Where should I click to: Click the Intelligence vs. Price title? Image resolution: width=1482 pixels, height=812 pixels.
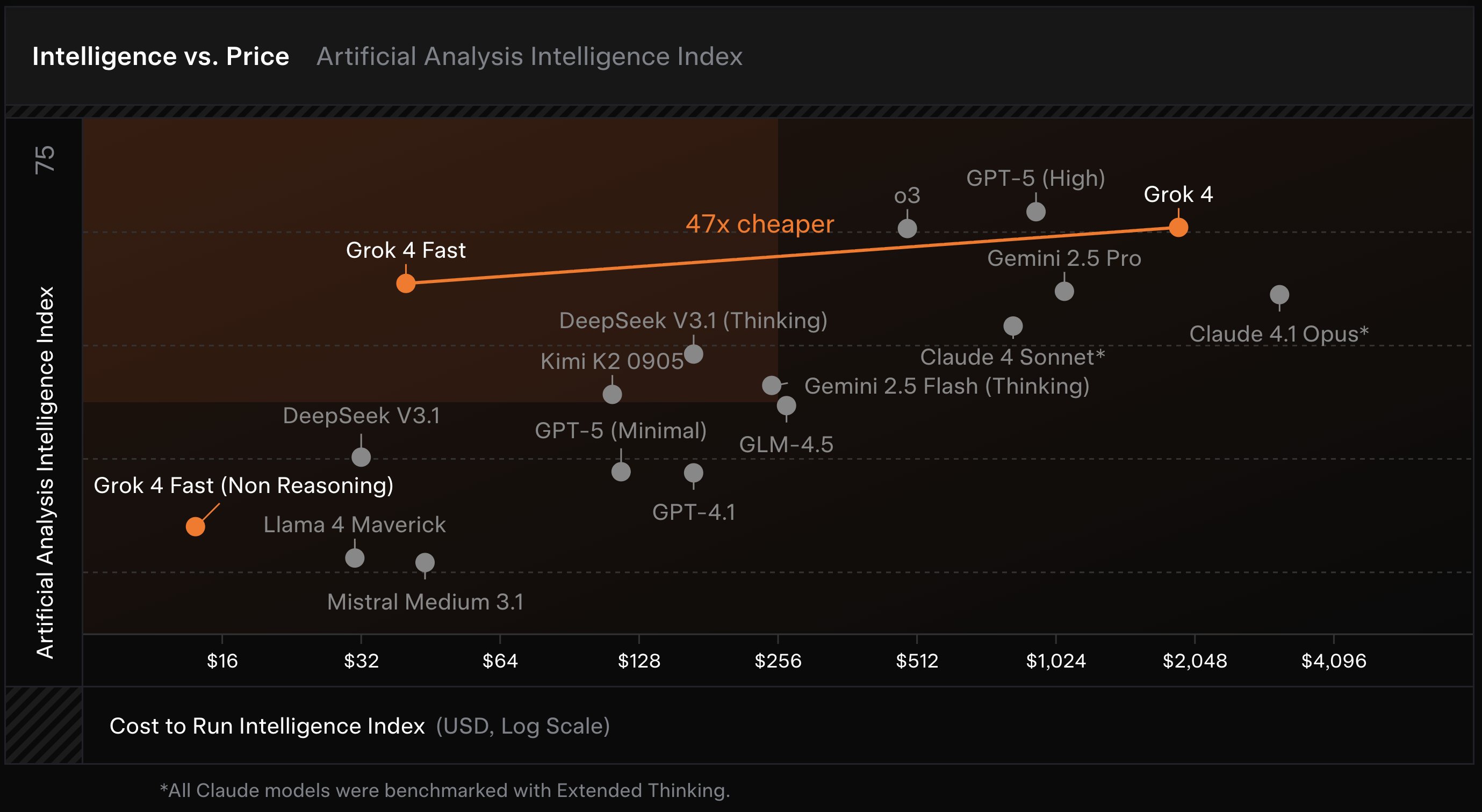tap(161, 56)
